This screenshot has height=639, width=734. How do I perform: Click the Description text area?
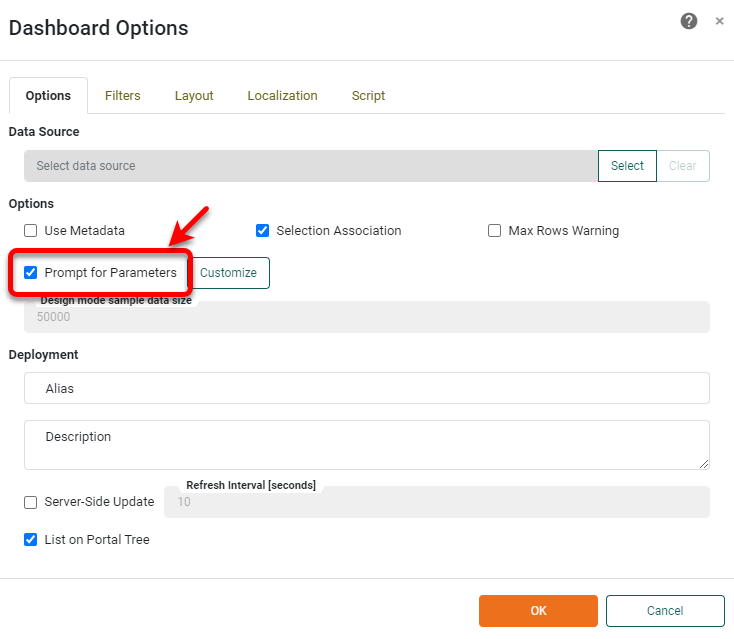pos(366,444)
